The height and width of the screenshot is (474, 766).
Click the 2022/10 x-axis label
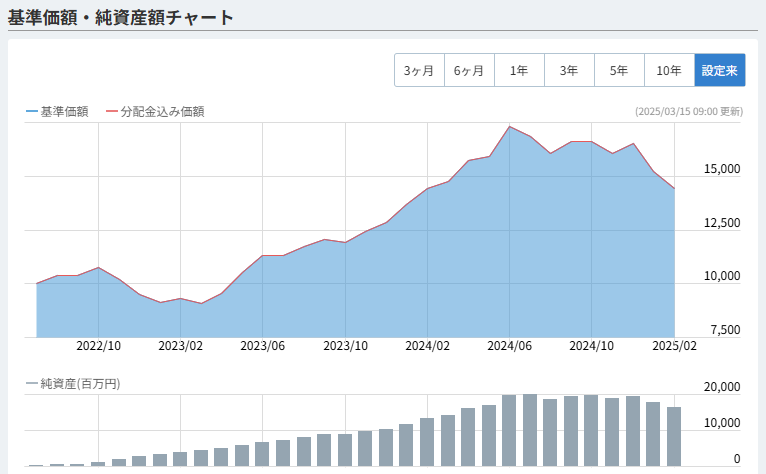(99, 346)
